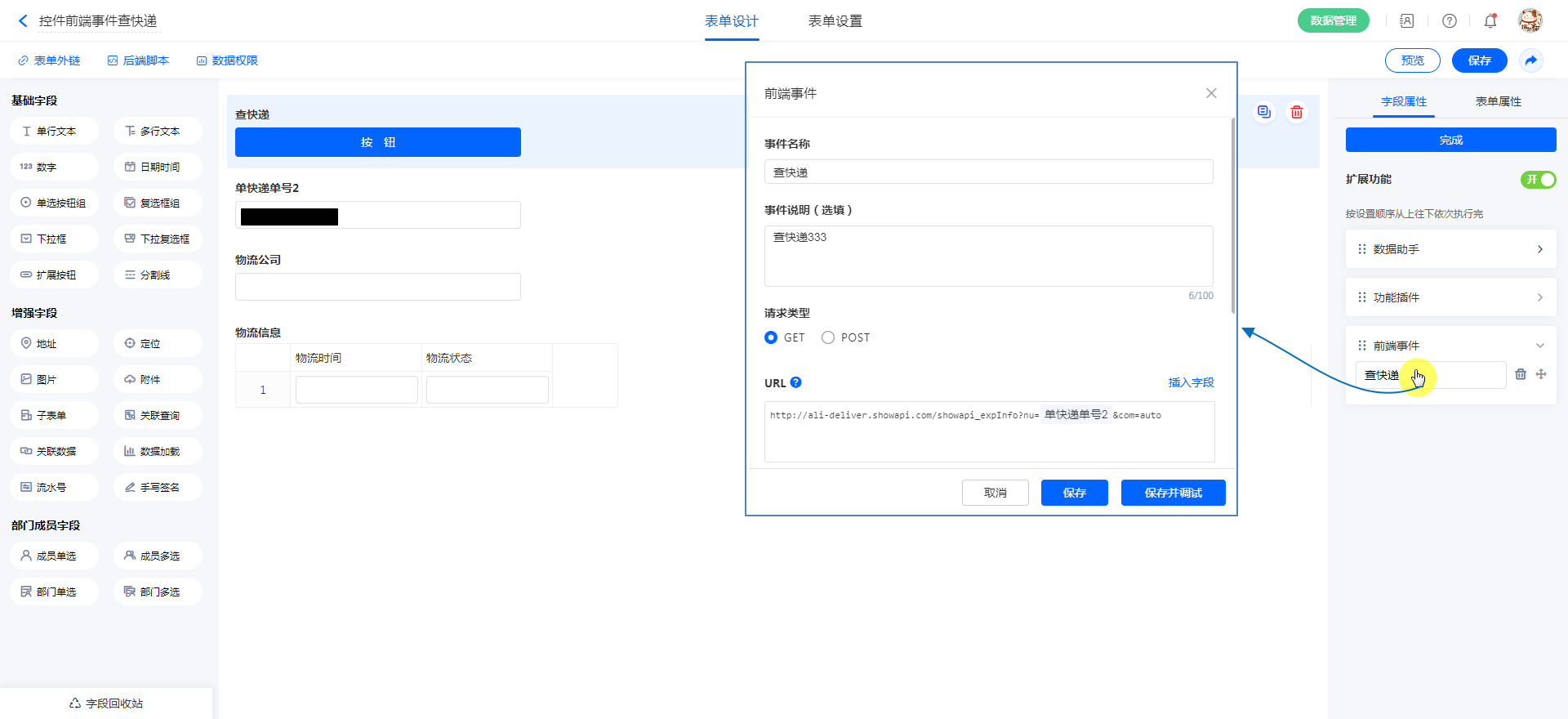Viewport: 1568px width, 719px height.
Task: Toggle the 扩展功能 switch
Action: point(1538,180)
